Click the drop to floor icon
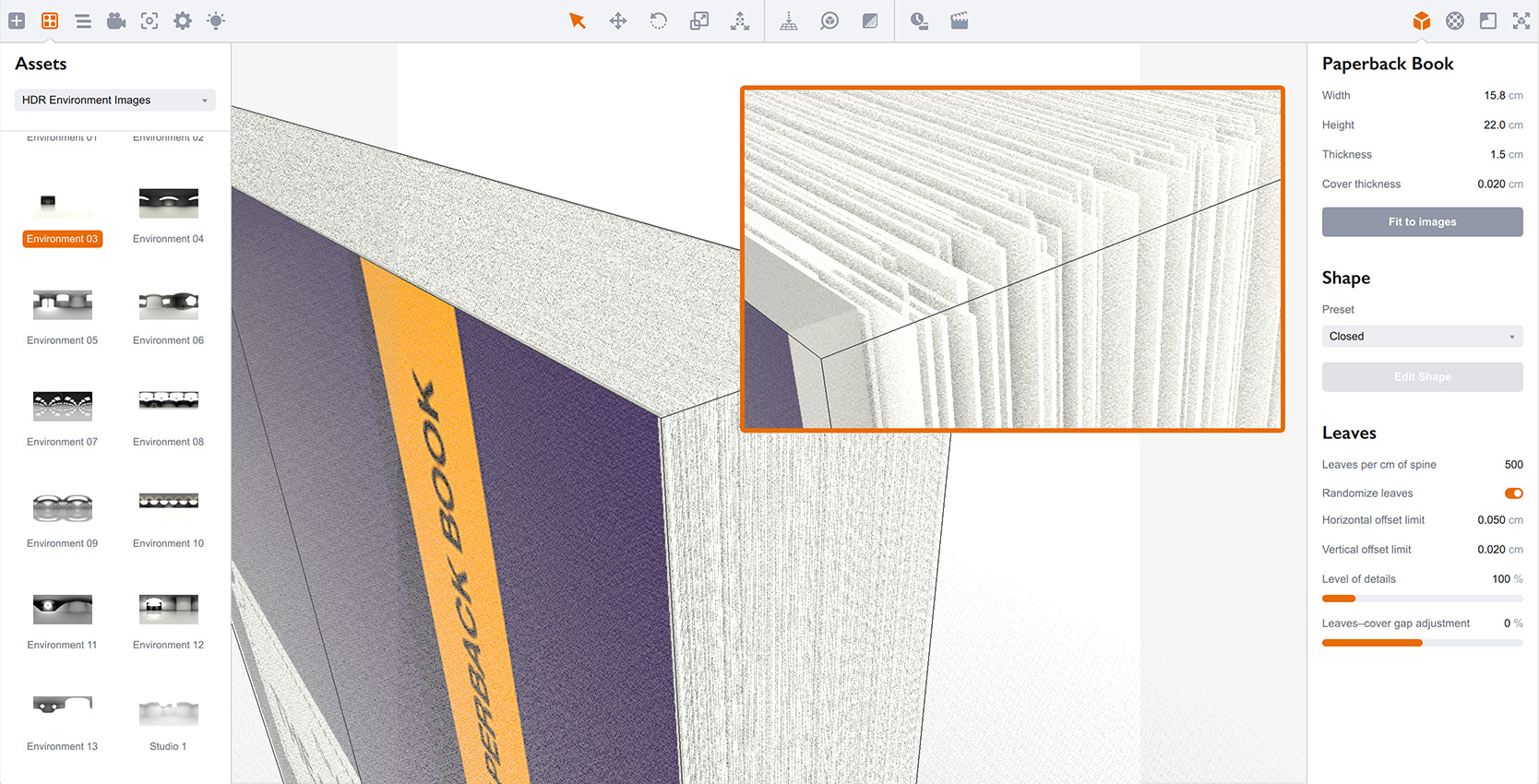Image resolution: width=1539 pixels, height=784 pixels. coord(789,20)
